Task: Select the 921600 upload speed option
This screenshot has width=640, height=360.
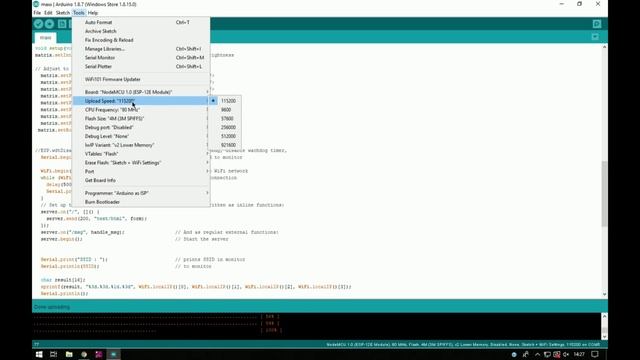Action: pyautogui.click(x=225, y=145)
